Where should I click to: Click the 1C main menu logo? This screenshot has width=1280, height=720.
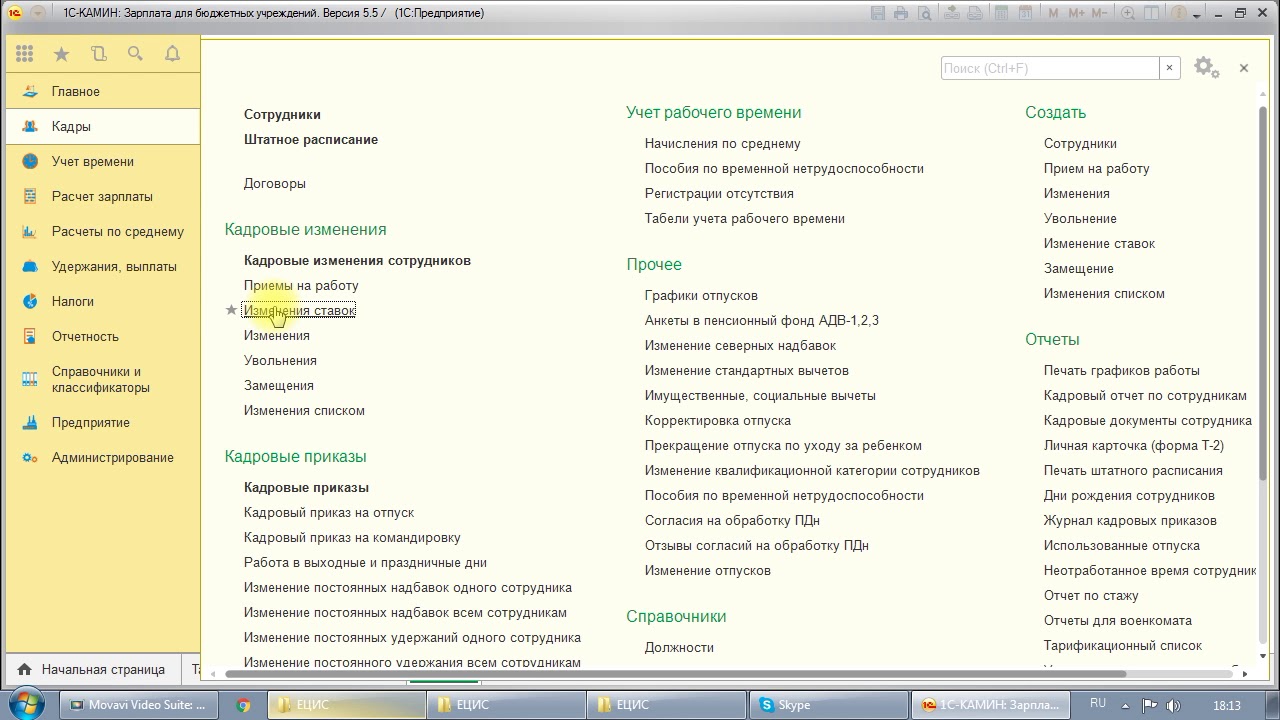pyautogui.click(x=15, y=13)
